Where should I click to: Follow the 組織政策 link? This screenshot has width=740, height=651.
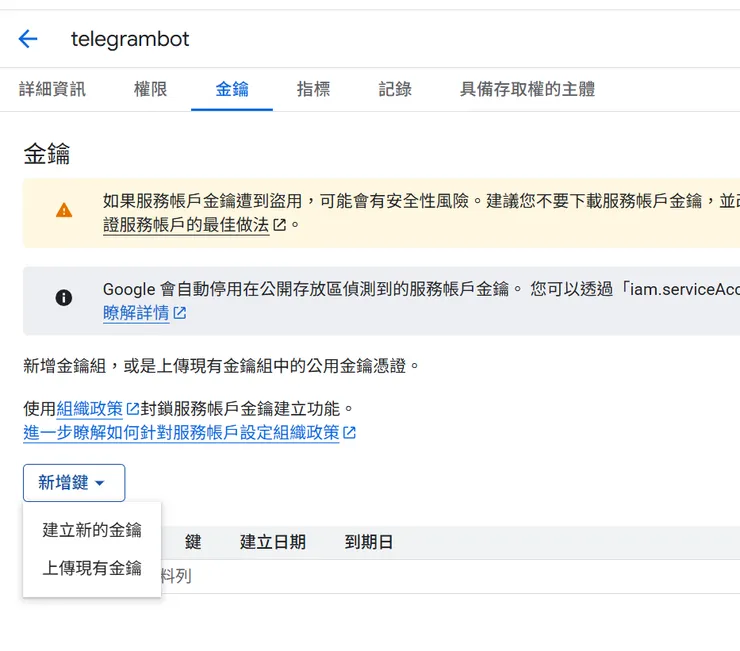click(90, 409)
